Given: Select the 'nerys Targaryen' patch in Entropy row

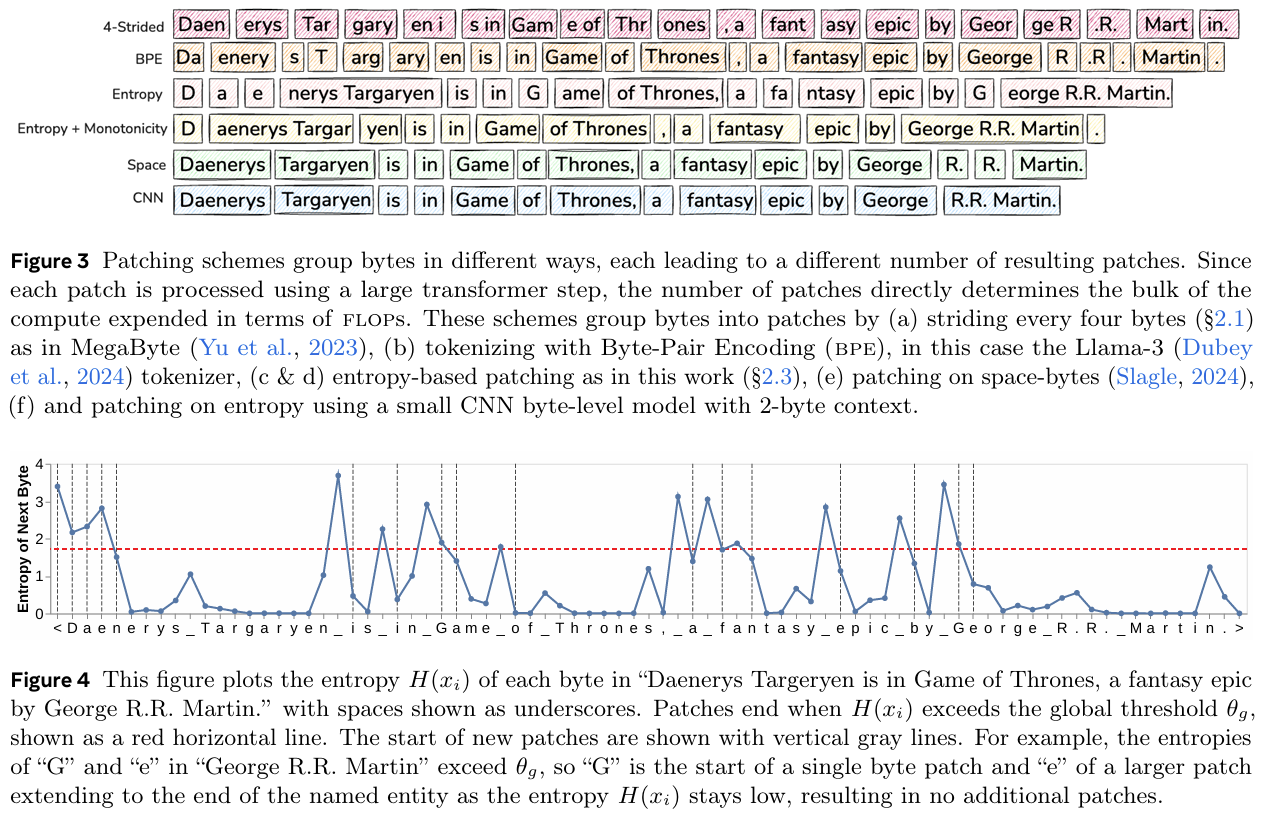Looking at the screenshot, I should [360, 94].
